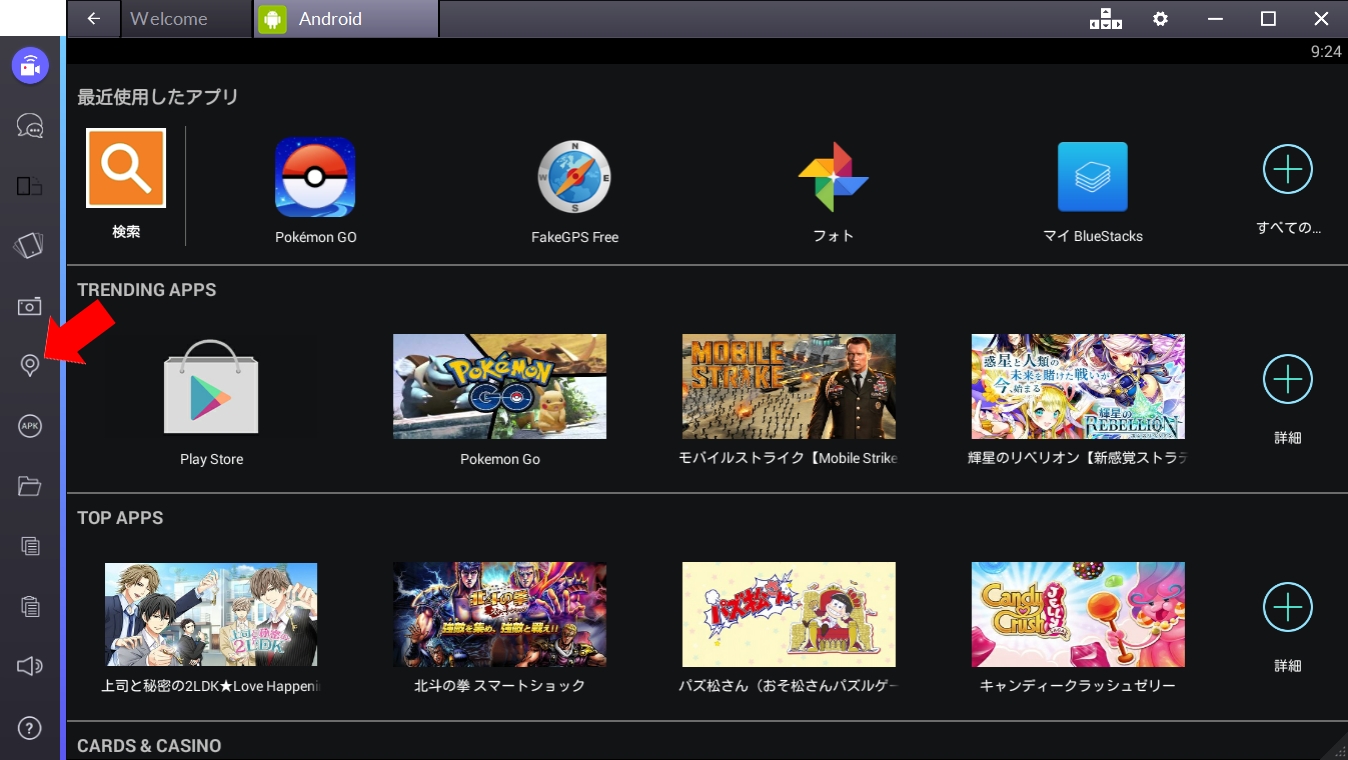Click the back arrow in the title bar
Image resolution: width=1348 pixels, height=760 pixels.
pyautogui.click(x=94, y=19)
